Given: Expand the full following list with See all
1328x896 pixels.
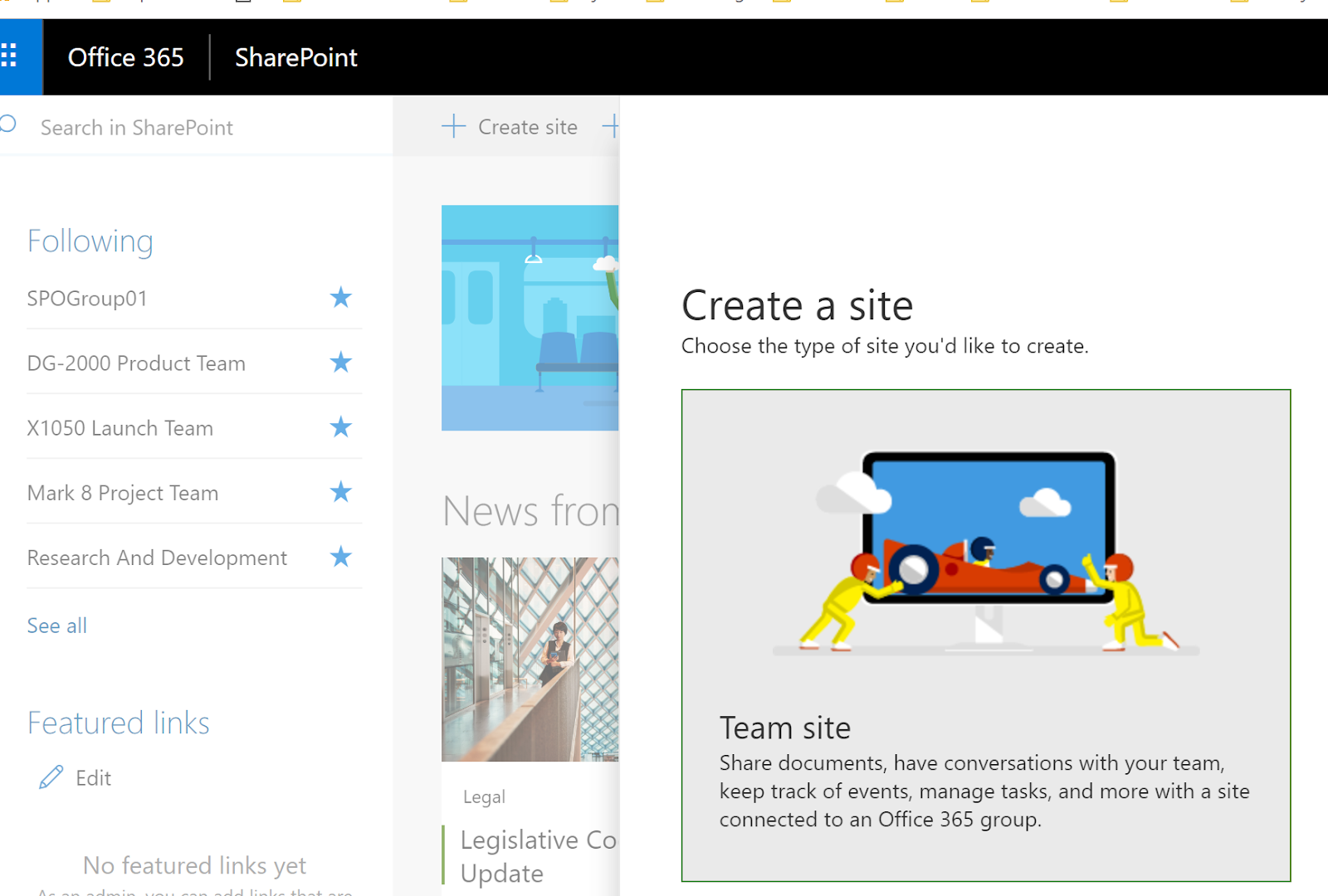Looking at the screenshot, I should click(56, 625).
